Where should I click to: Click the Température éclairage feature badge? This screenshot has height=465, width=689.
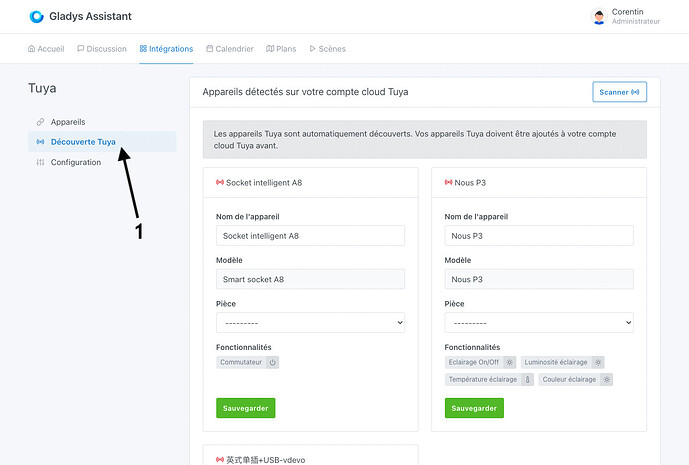[490, 379]
